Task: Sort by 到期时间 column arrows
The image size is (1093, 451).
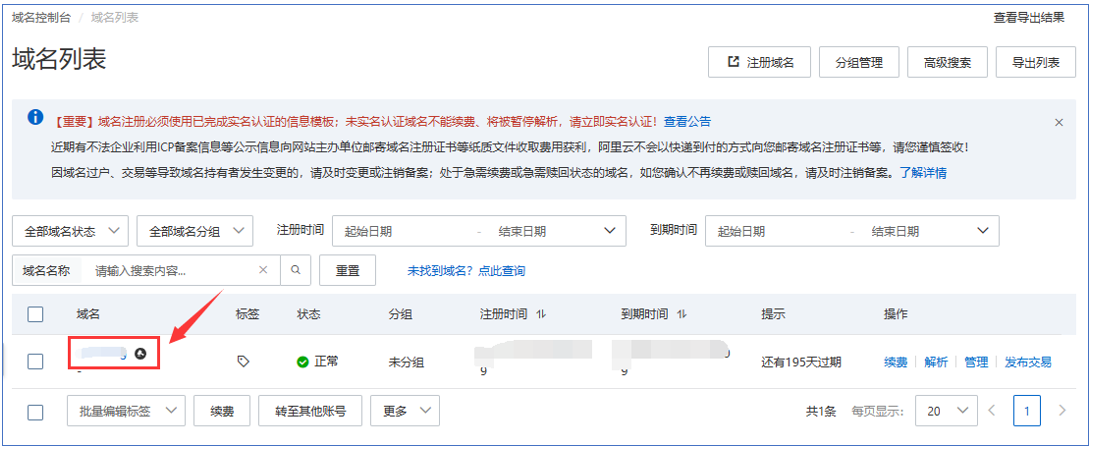Action: tap(682, 314)
